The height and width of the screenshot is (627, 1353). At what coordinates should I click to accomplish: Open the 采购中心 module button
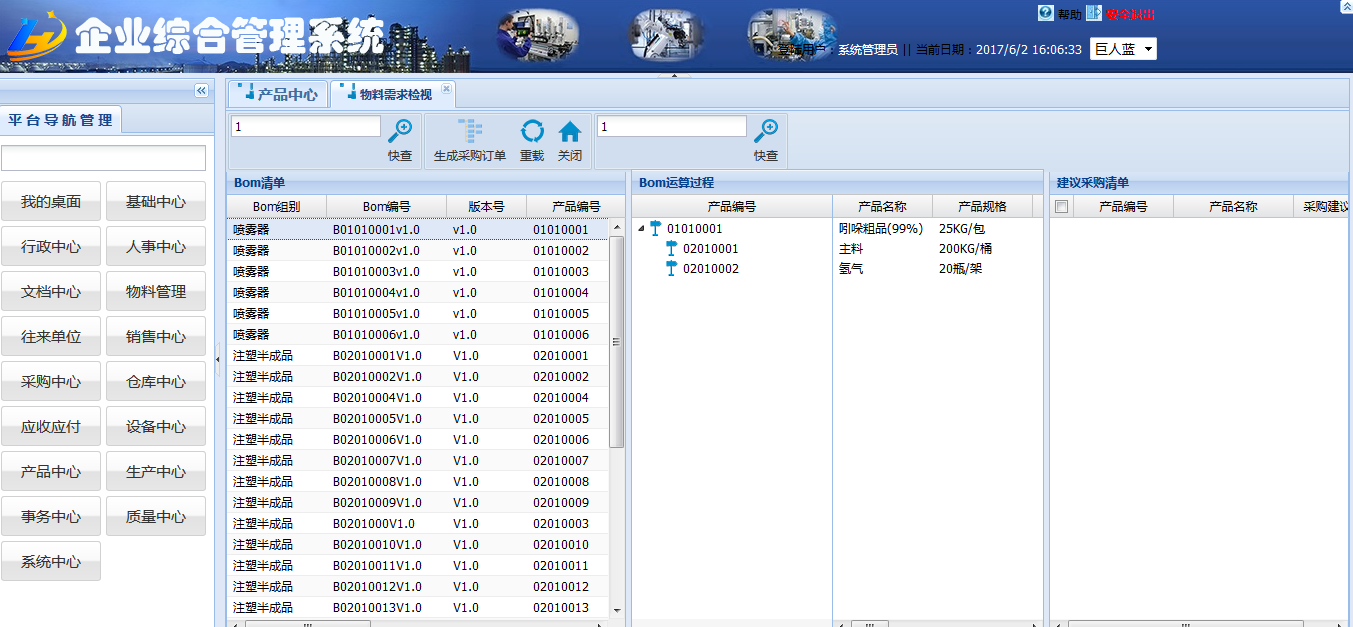pyautogui.click(x=51, y=382)
